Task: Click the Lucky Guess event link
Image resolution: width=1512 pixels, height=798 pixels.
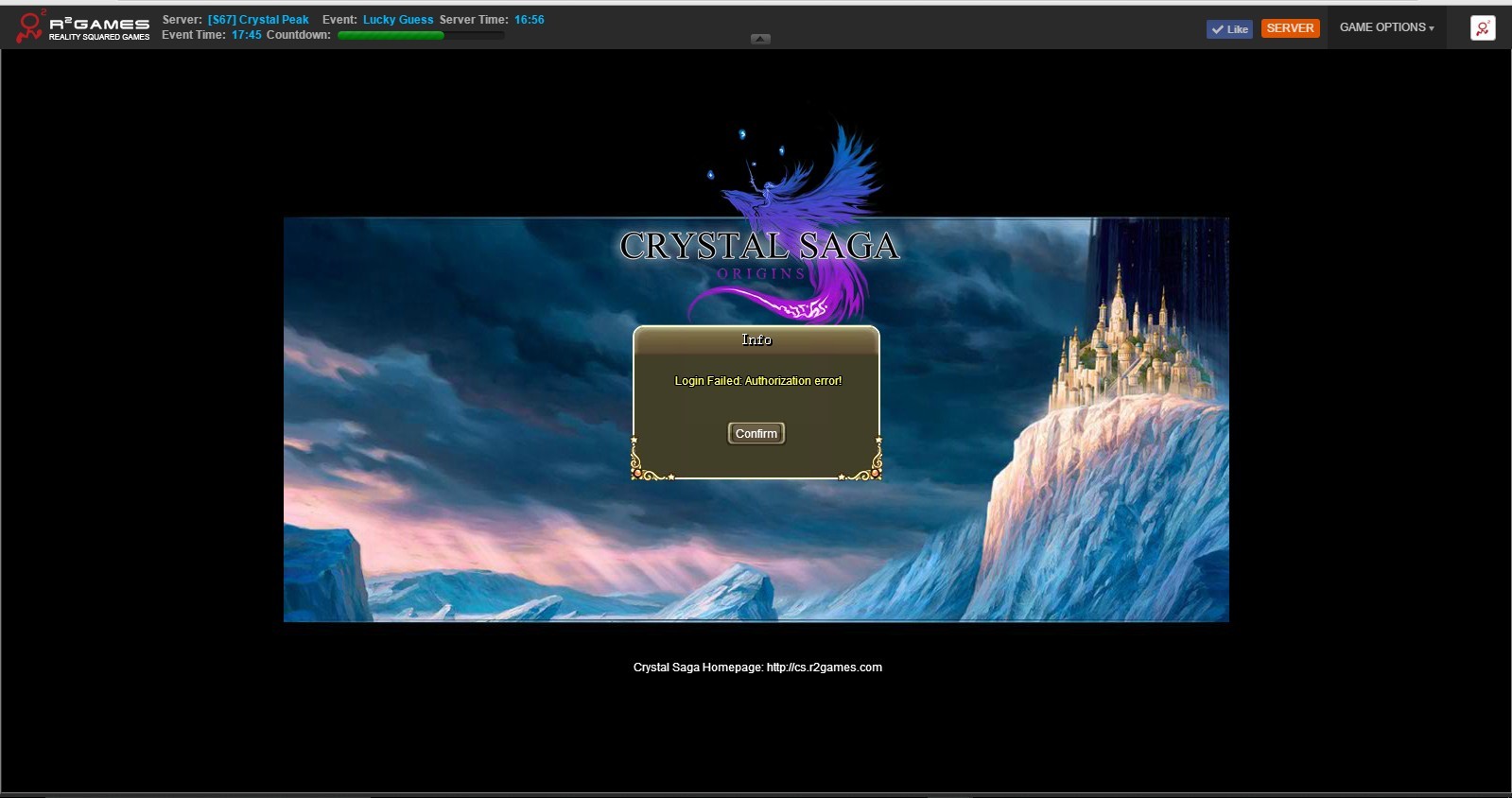Action: click(398, 20)
